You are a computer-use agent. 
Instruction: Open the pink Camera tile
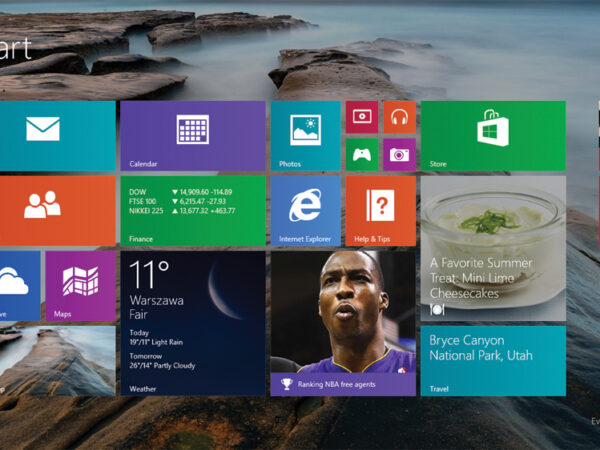pyautogui.click(x=399, y=154)
